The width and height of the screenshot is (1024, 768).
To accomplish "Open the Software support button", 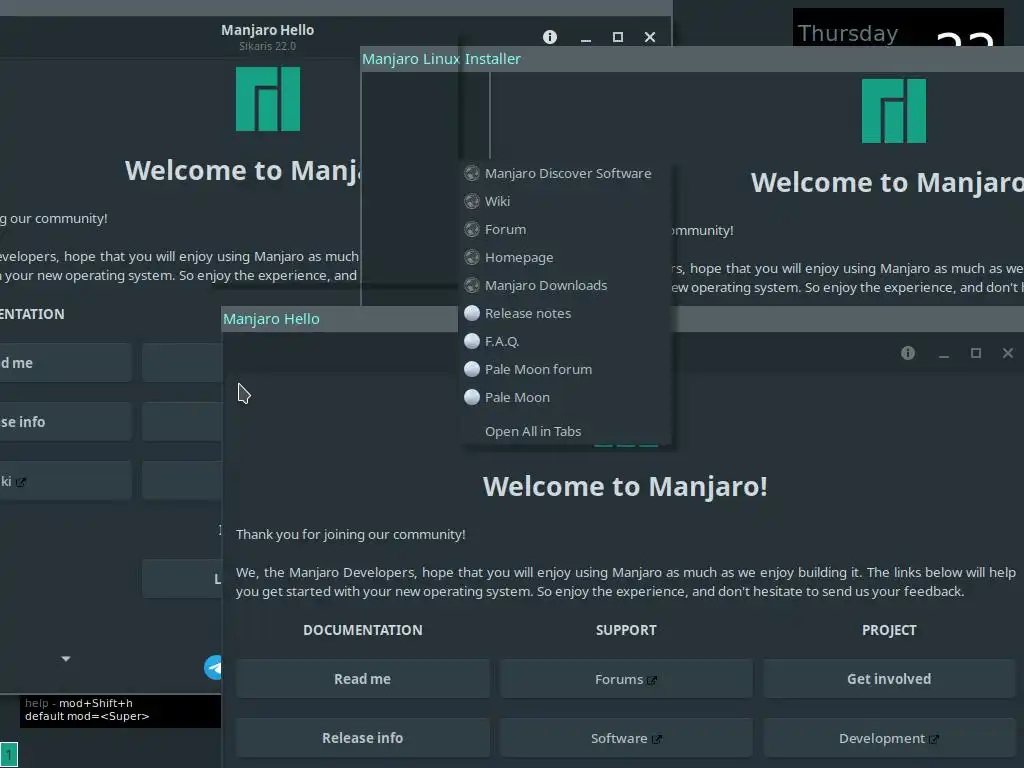I will click(x=626, y=738).
